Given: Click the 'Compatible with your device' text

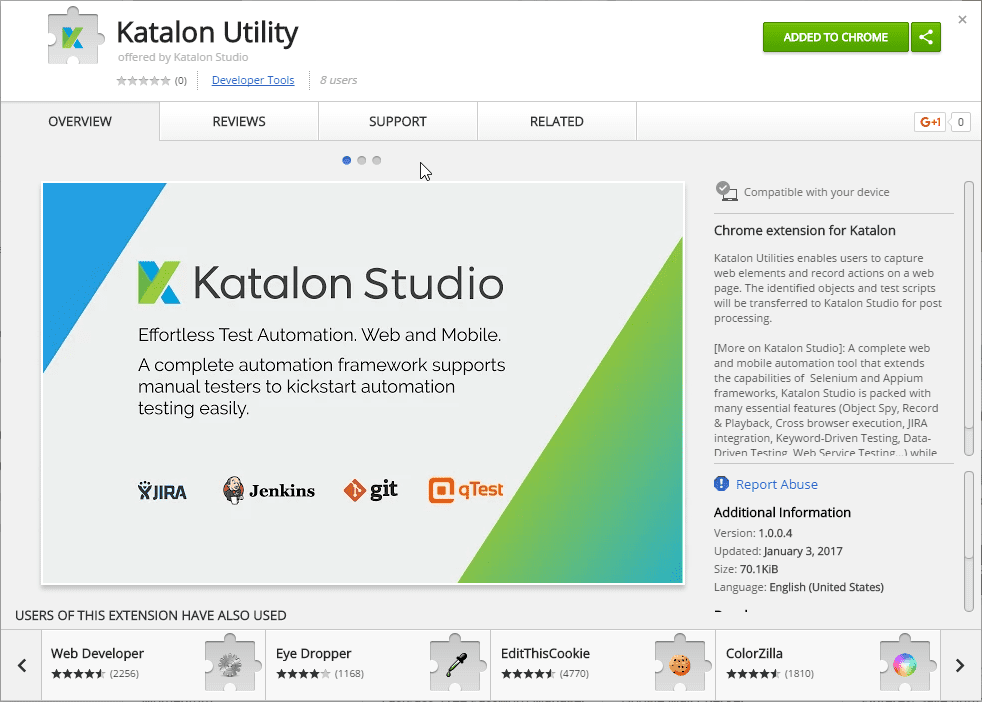Looking at the screenshot, I should pyautogui.click(x=817, y=192).
